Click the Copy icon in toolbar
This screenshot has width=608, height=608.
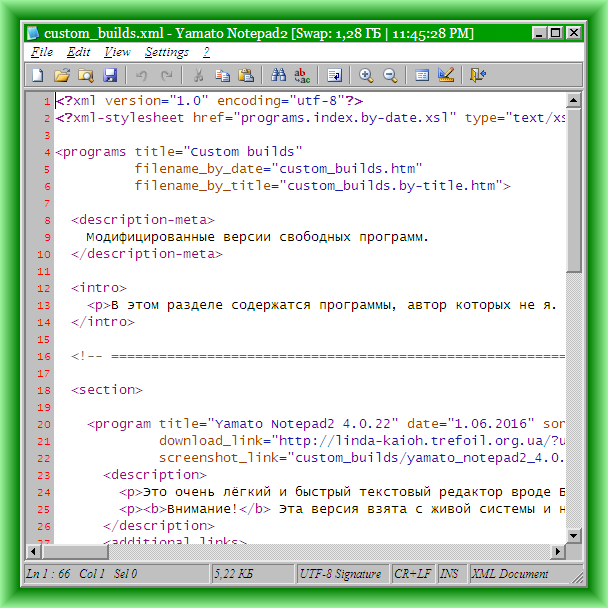pos(222,75)
